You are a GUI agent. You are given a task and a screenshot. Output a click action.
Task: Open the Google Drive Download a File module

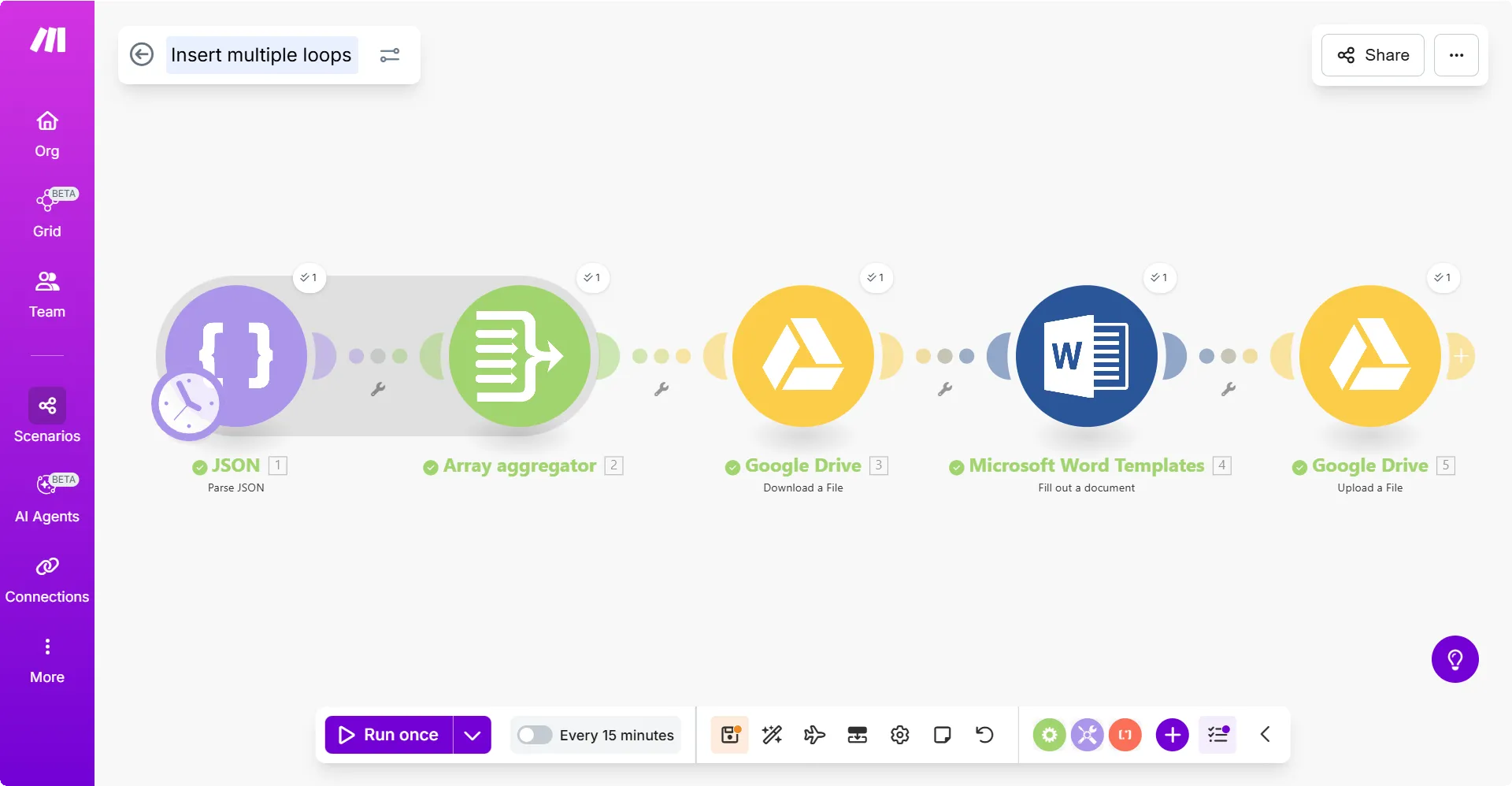(x=803, y=356)
